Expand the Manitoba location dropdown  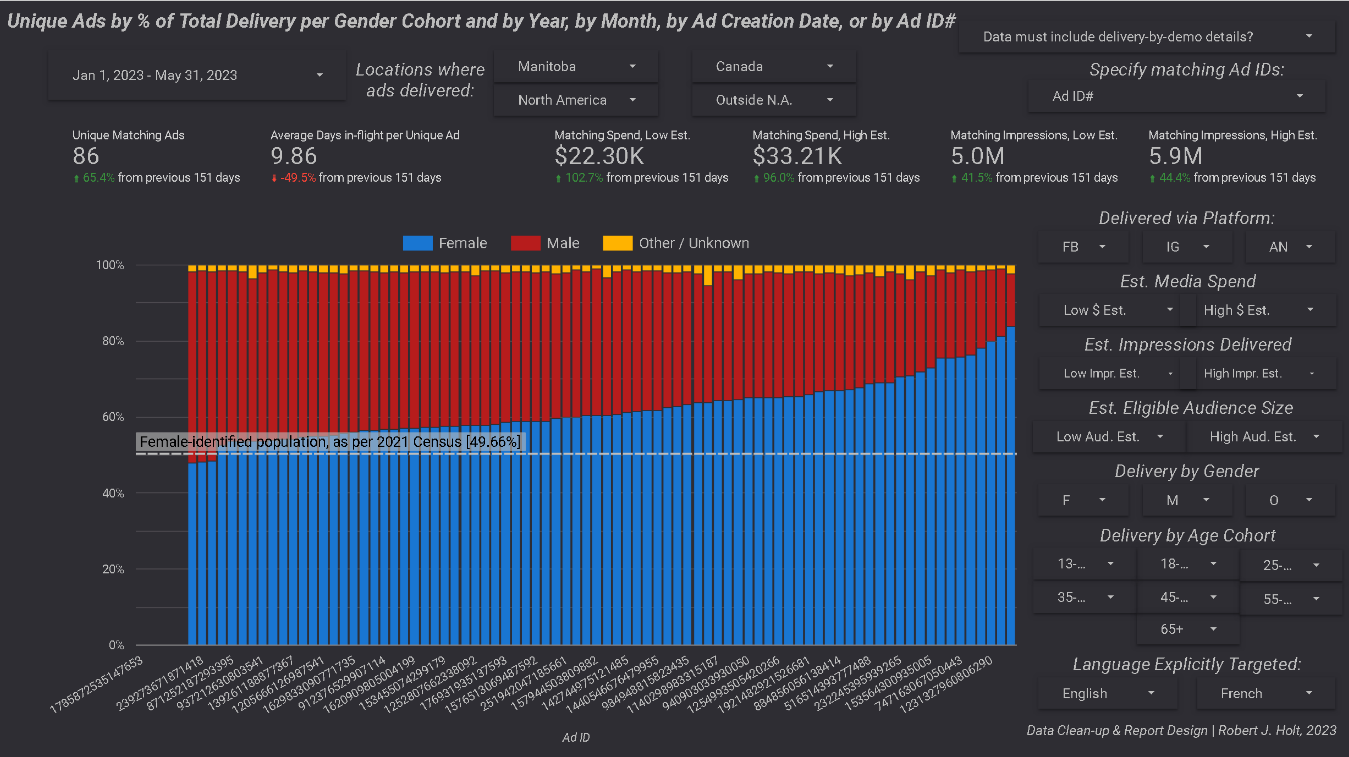pyautogui.click(x=576, y=66)
